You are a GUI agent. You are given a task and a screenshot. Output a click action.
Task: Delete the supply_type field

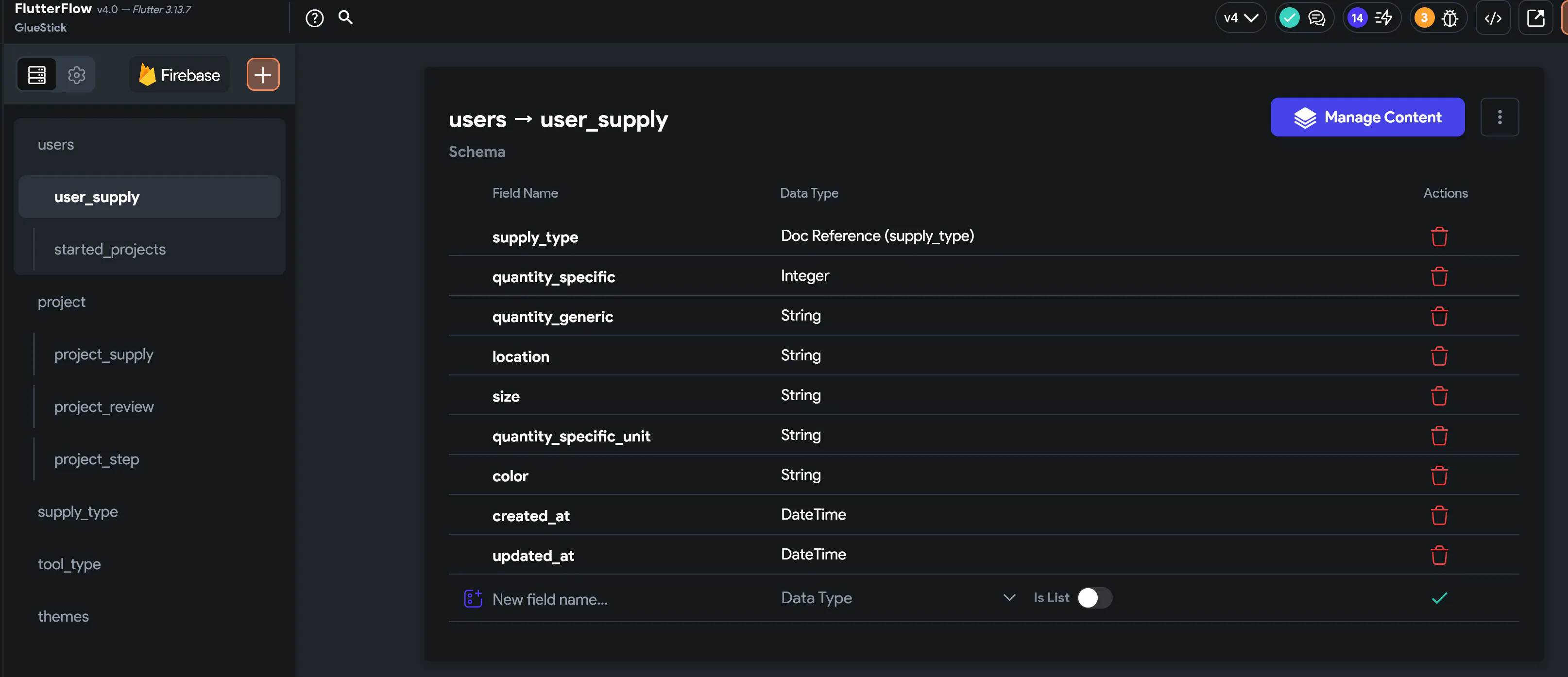(x=1439, y=236)
